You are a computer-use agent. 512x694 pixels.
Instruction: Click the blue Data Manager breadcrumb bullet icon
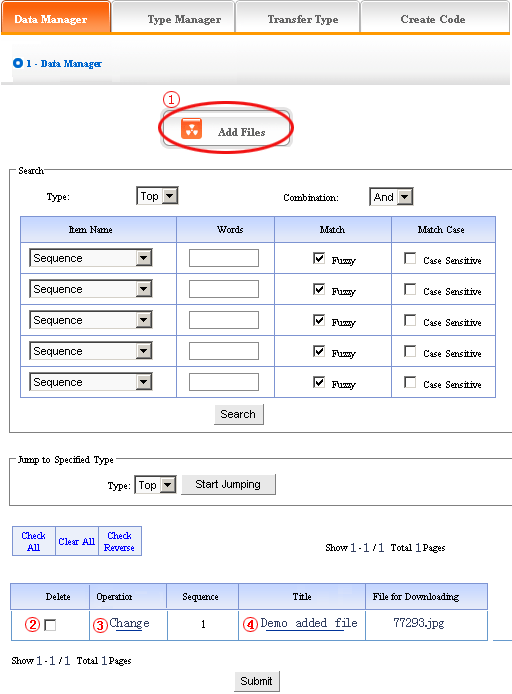coord(18,63)
